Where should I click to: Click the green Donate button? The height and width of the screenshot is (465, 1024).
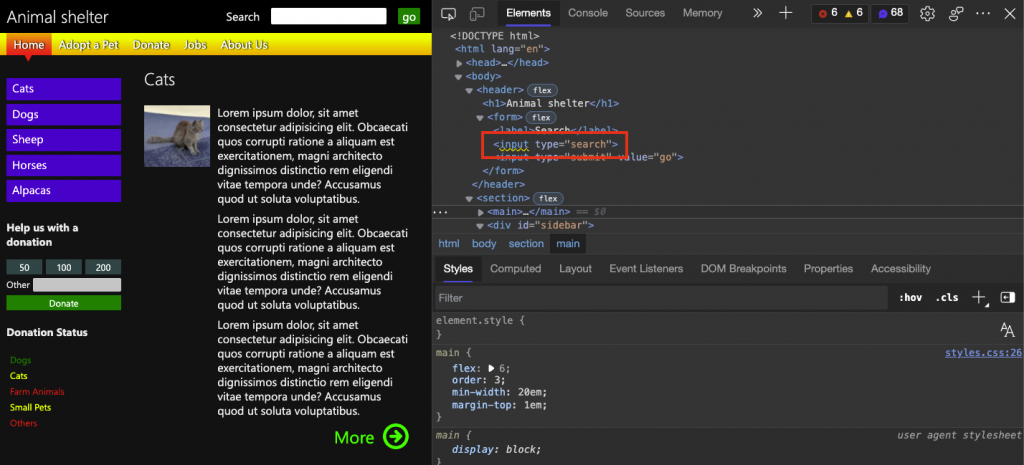(63, 303)
